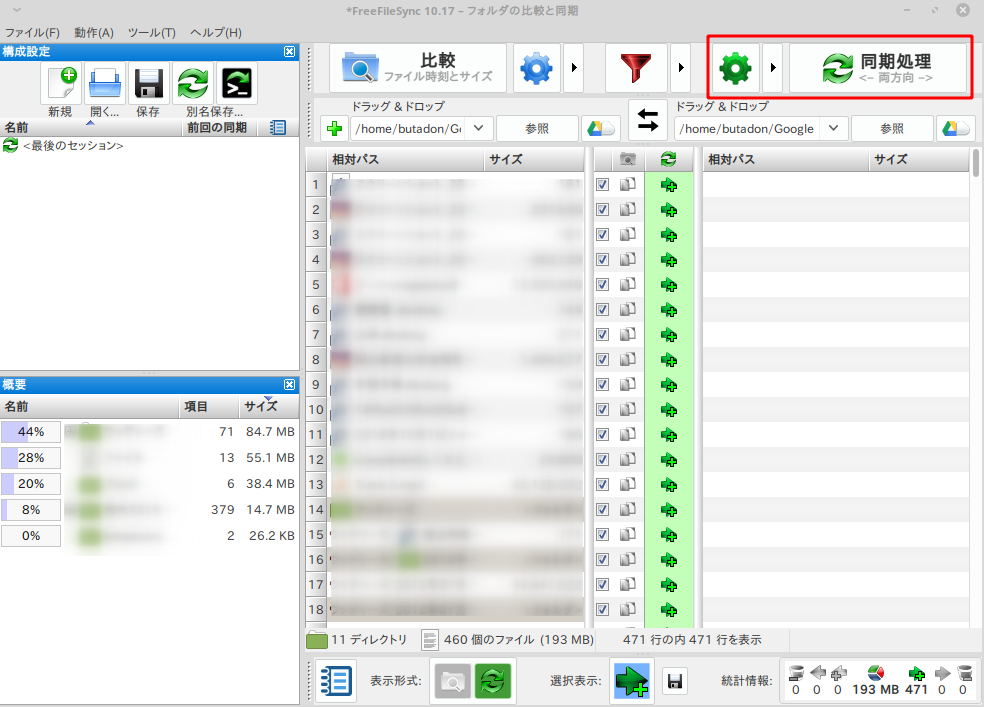Click left folder path input field
Image resolution: width=984 pixels, height=707 pixels.
(x=409, y=129)
